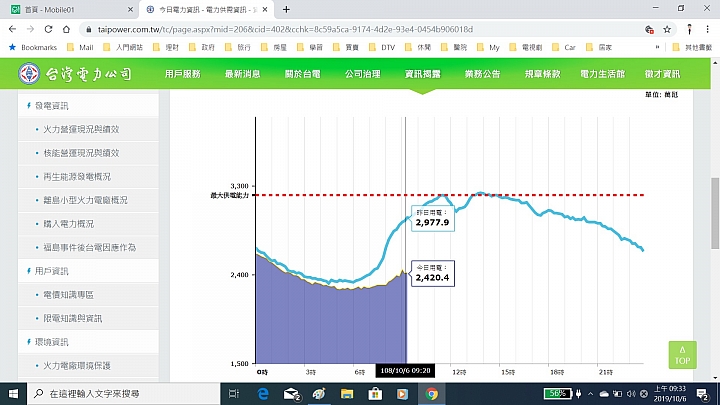This screenshot has width=720, height=405.
Task: Open File Explorer on taskbar
Action: click(347, 394)
